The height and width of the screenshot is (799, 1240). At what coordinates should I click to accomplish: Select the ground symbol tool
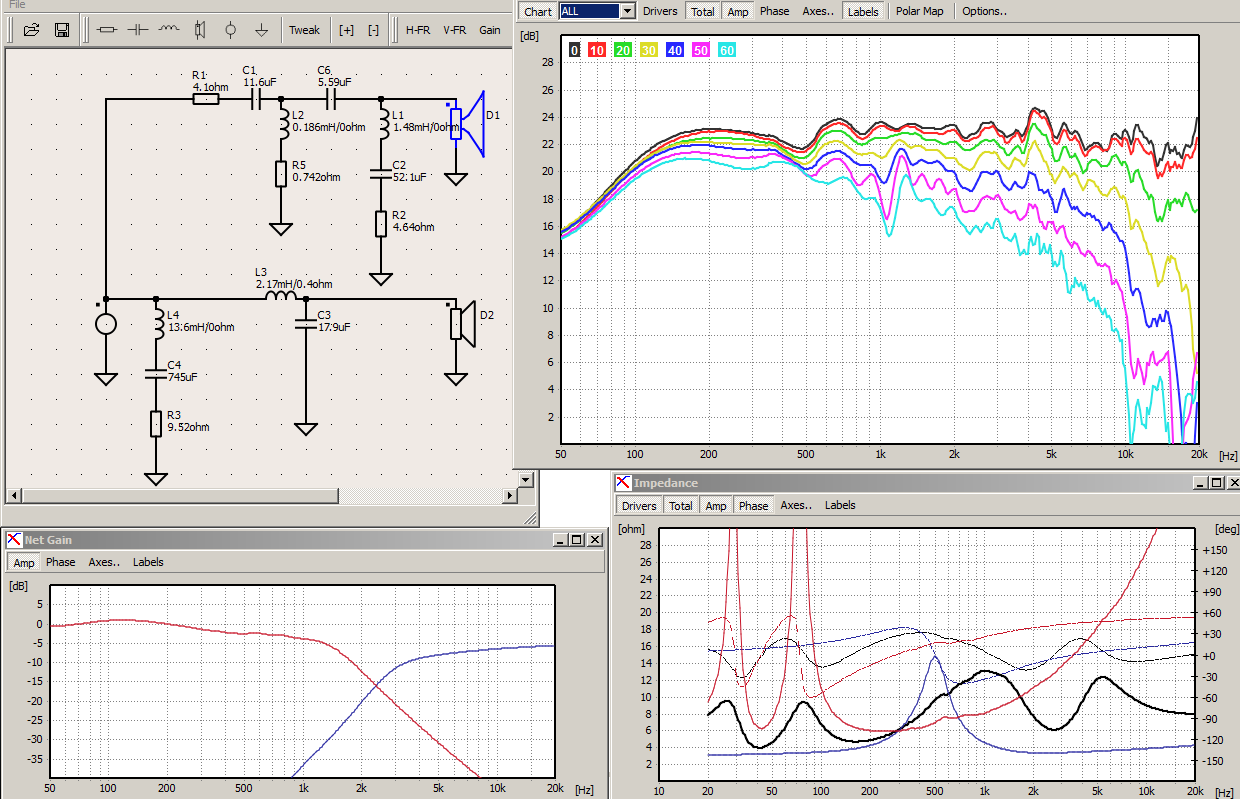pos(261,30)
